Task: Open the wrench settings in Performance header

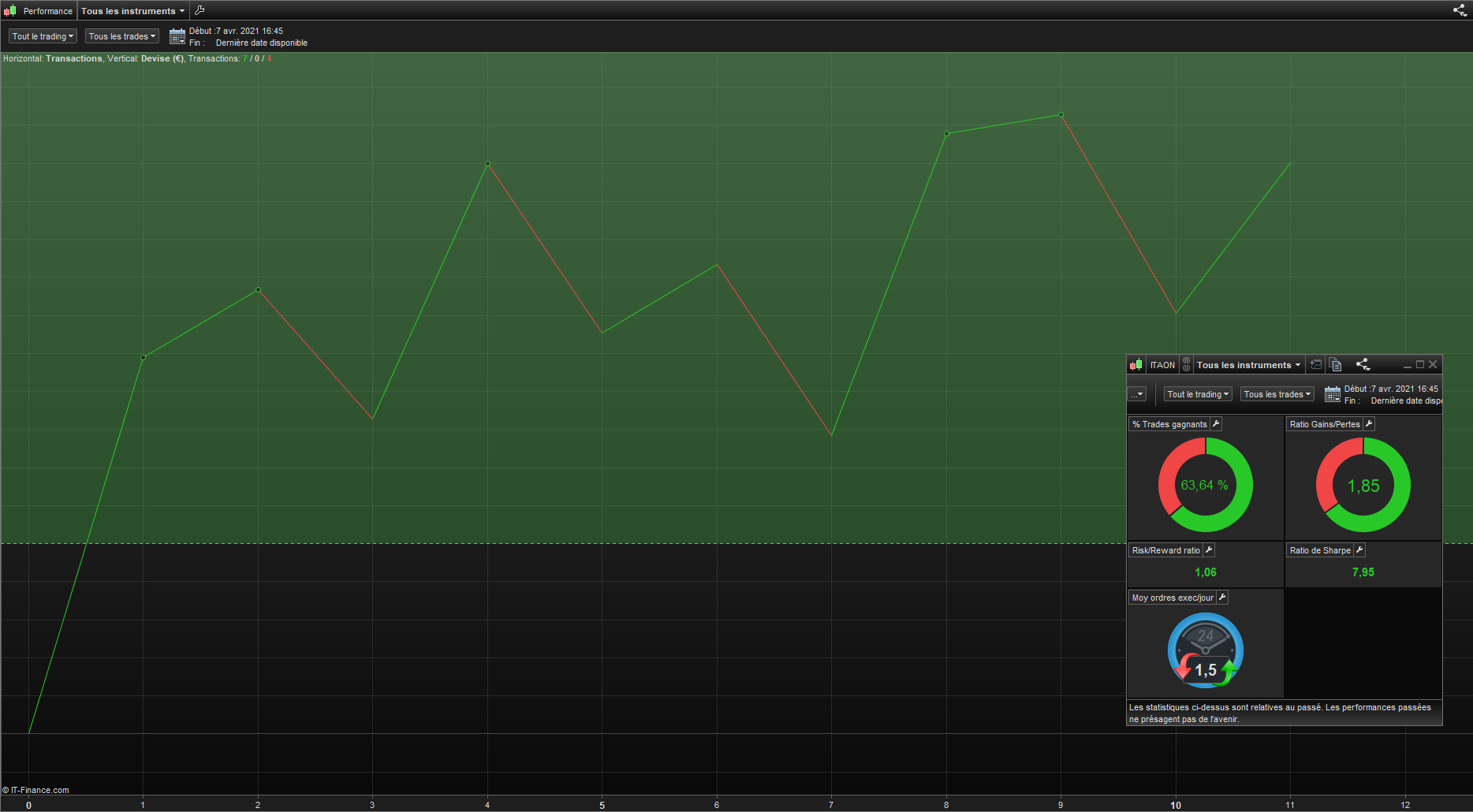Action: pos(200,10)
